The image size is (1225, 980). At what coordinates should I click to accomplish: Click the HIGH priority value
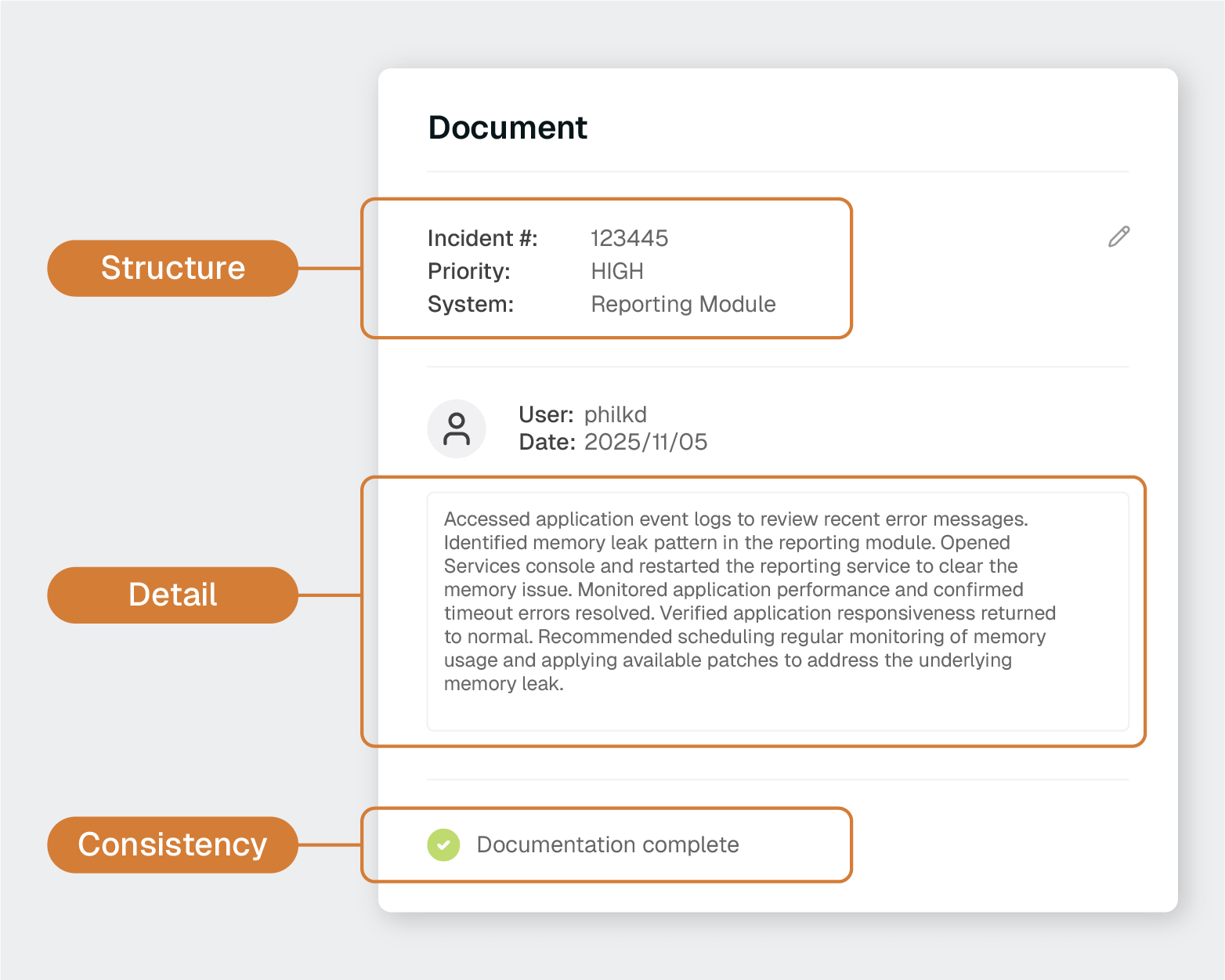[x=616, y=271]
